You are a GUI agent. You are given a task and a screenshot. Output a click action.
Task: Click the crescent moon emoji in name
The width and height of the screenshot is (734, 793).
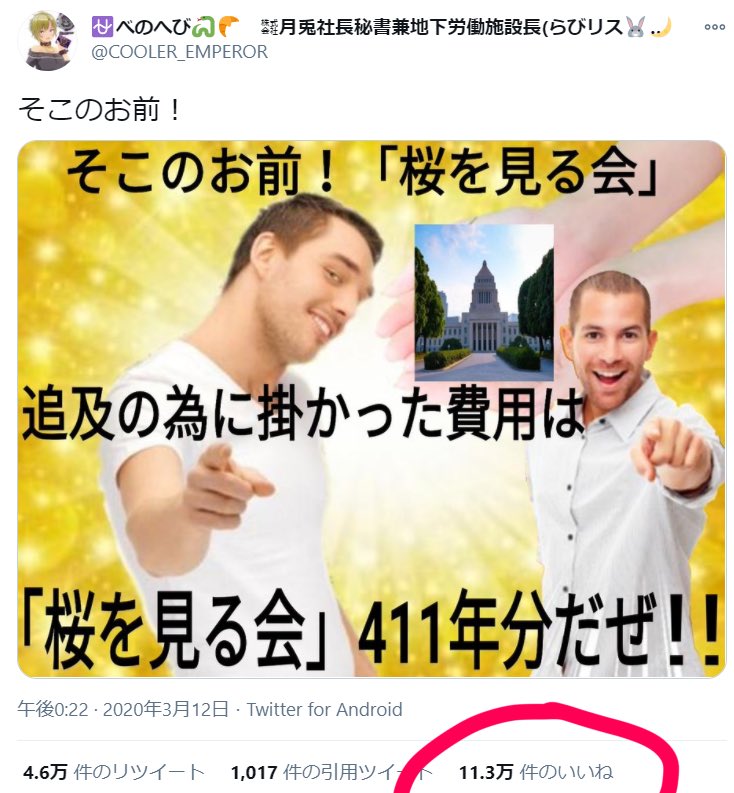point(665,27)
